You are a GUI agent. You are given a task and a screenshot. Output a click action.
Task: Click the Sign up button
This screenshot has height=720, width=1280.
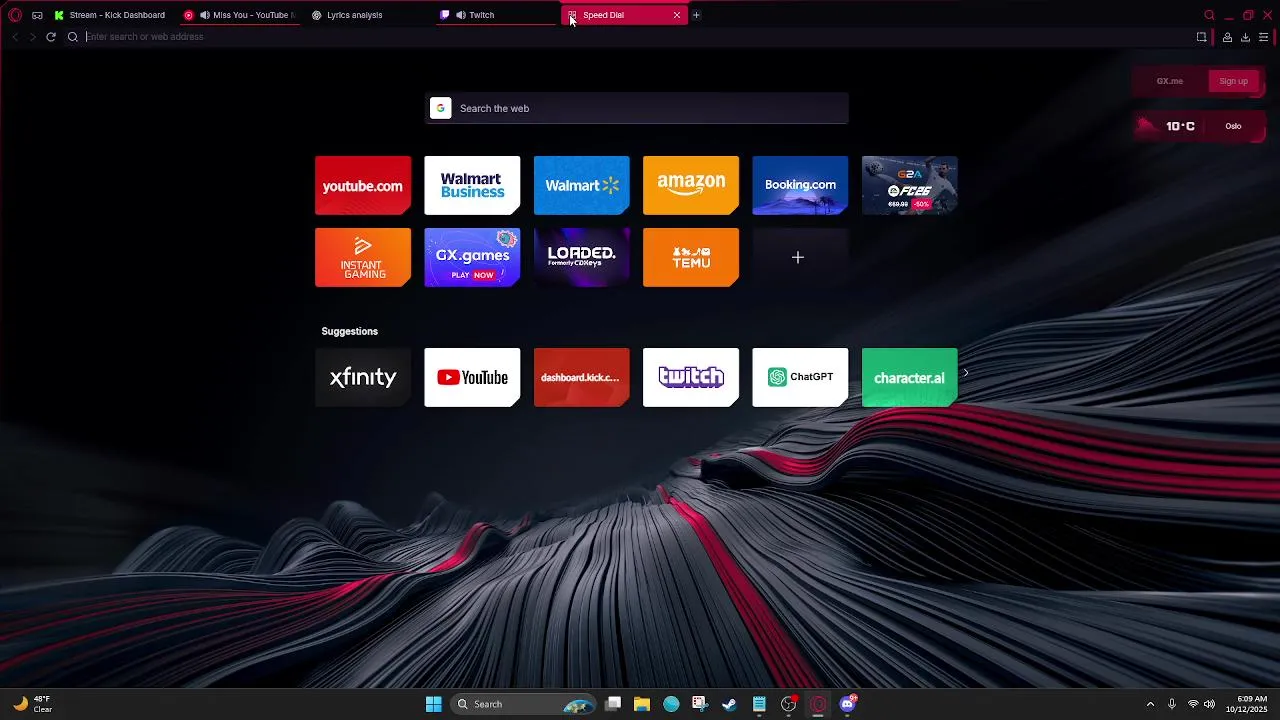coord(1233,81)
